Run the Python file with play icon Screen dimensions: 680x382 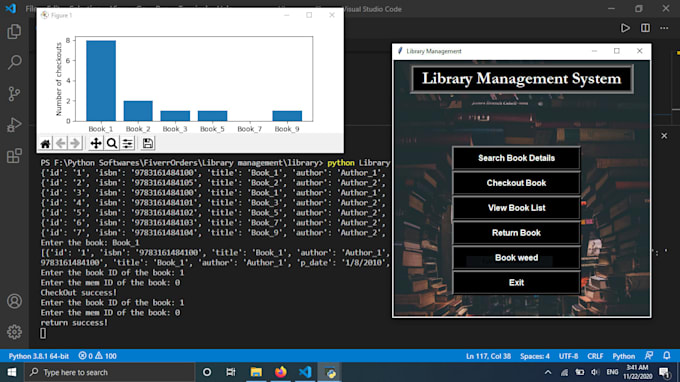[625, 28]
